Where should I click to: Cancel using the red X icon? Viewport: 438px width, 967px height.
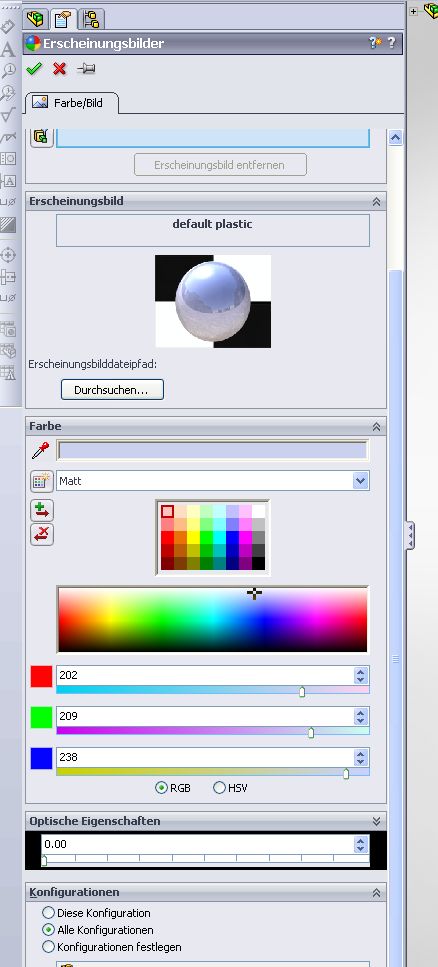[59, 68]
